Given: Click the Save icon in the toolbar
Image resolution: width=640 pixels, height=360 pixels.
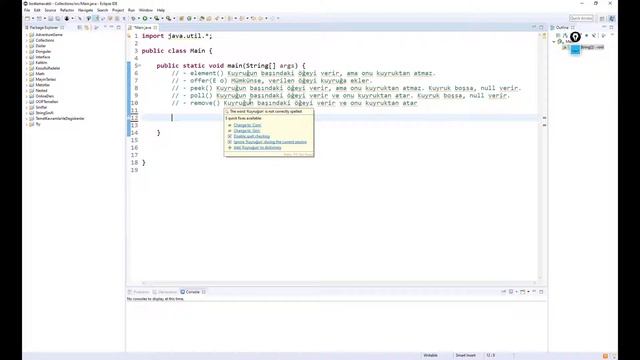Looking at the screenshot, I should tap(50, 18).
